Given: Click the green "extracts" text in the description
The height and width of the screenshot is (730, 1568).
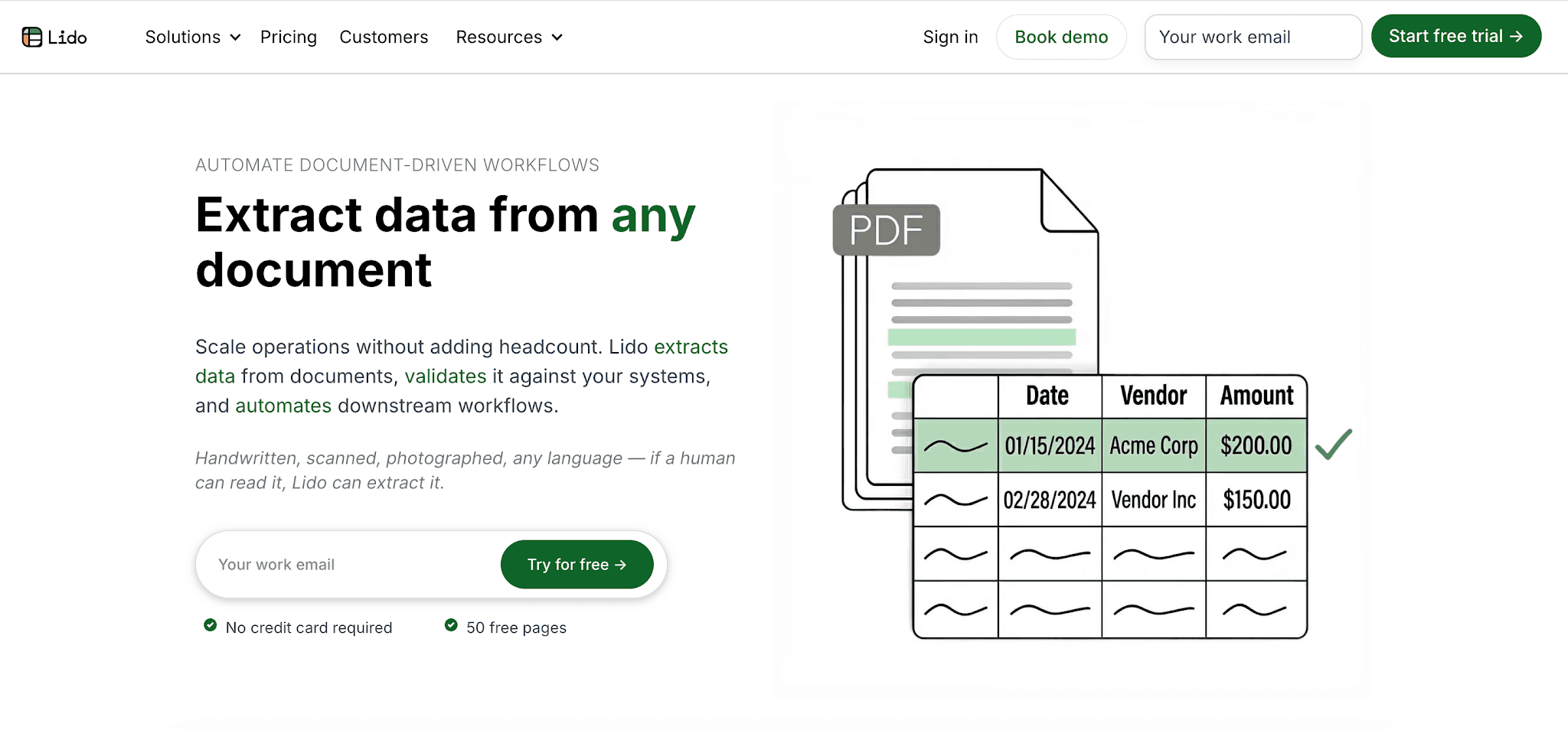Looking at the screenshot, I should point(691,347).
